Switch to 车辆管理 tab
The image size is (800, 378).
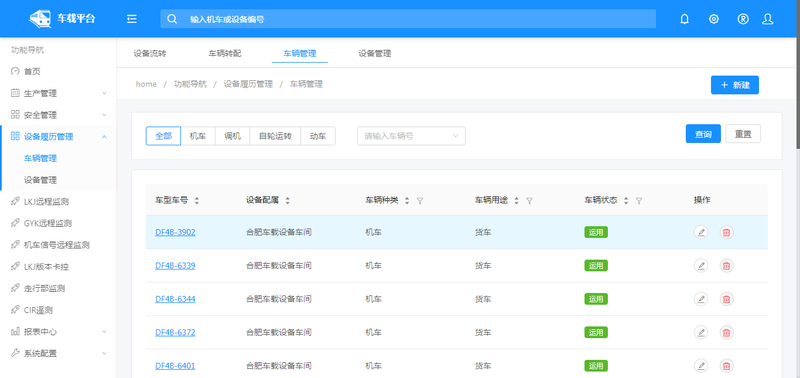(300, 53)
